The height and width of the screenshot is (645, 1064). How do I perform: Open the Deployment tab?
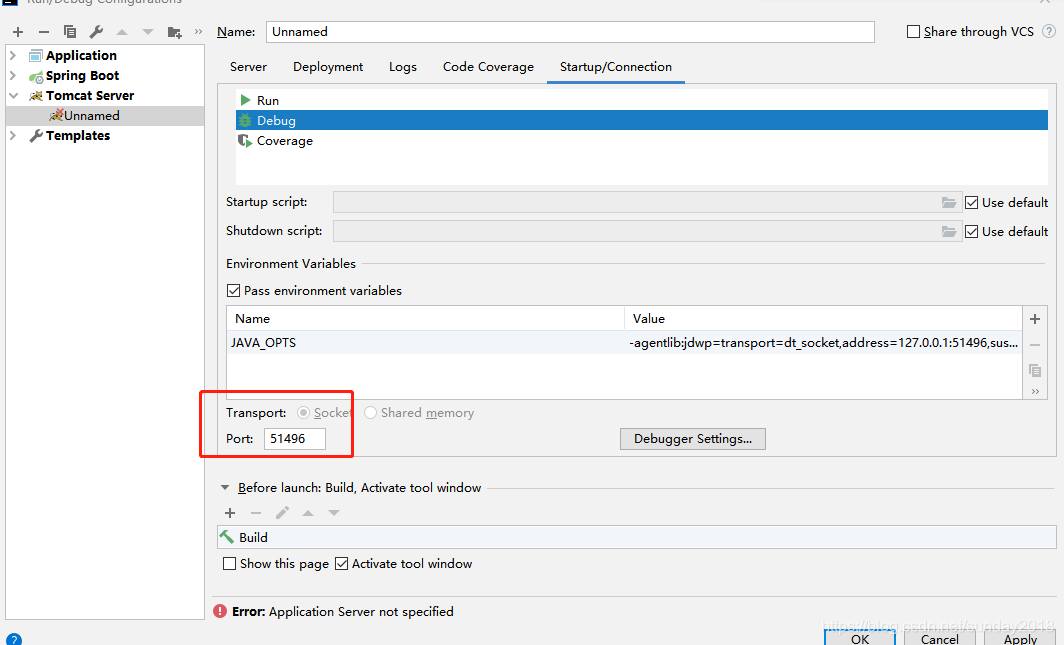(x=328, y=66)
